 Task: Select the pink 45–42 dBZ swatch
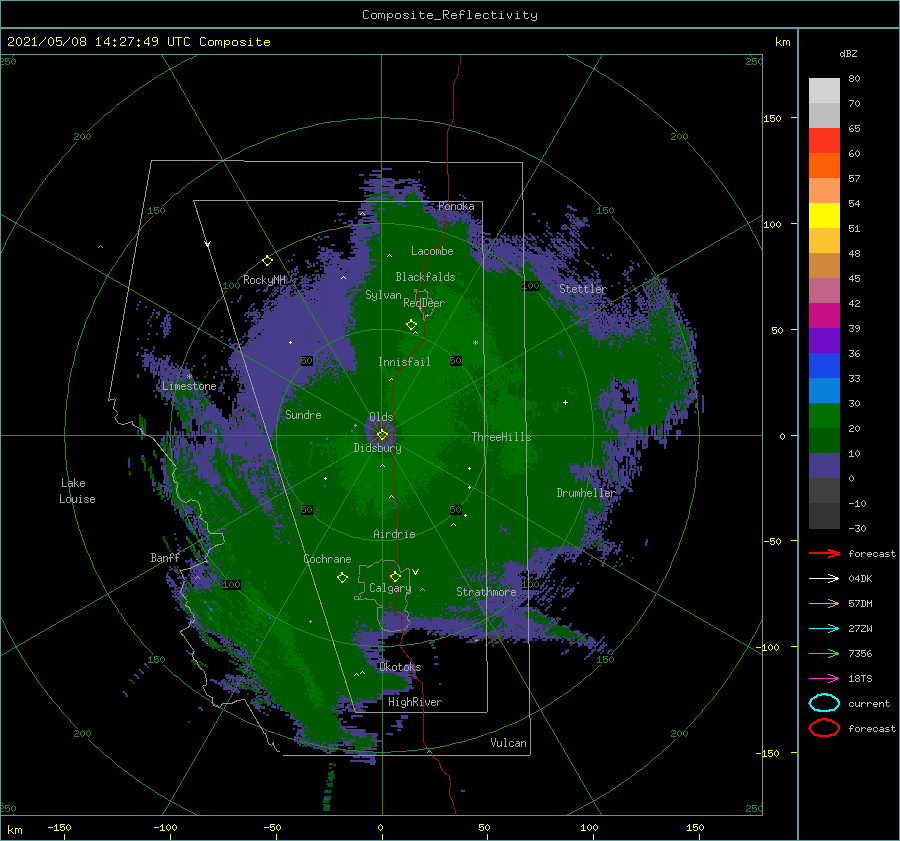[824, 291]
